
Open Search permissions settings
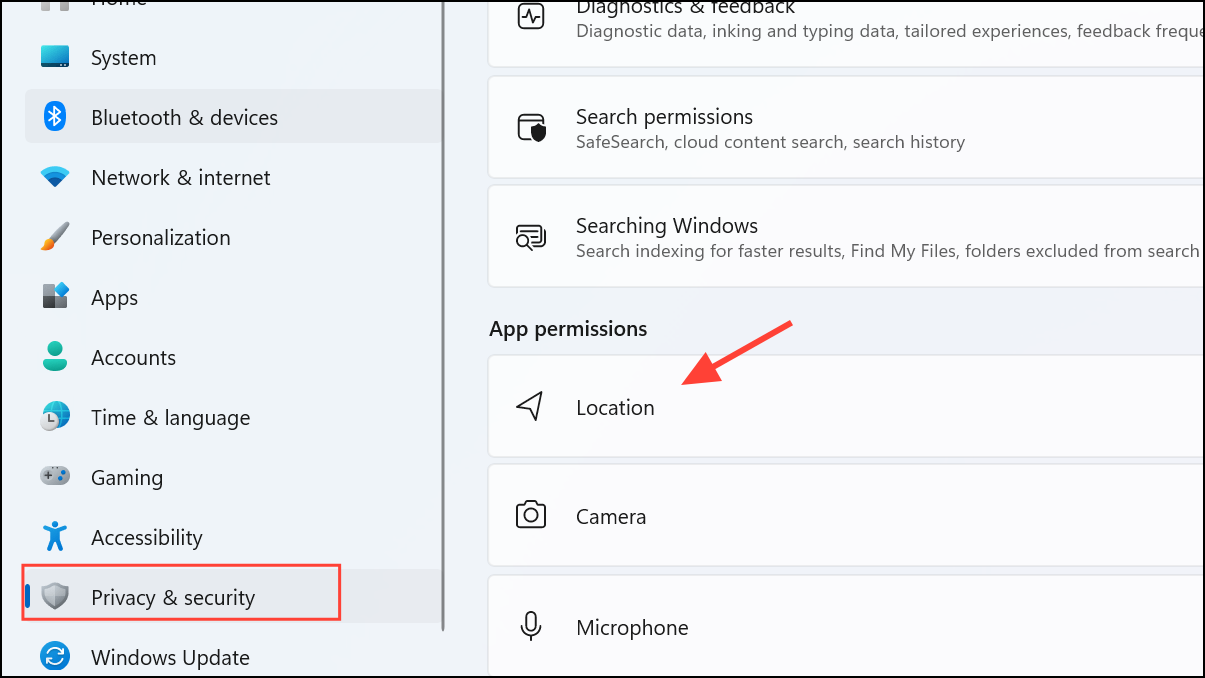click(846, 128)
